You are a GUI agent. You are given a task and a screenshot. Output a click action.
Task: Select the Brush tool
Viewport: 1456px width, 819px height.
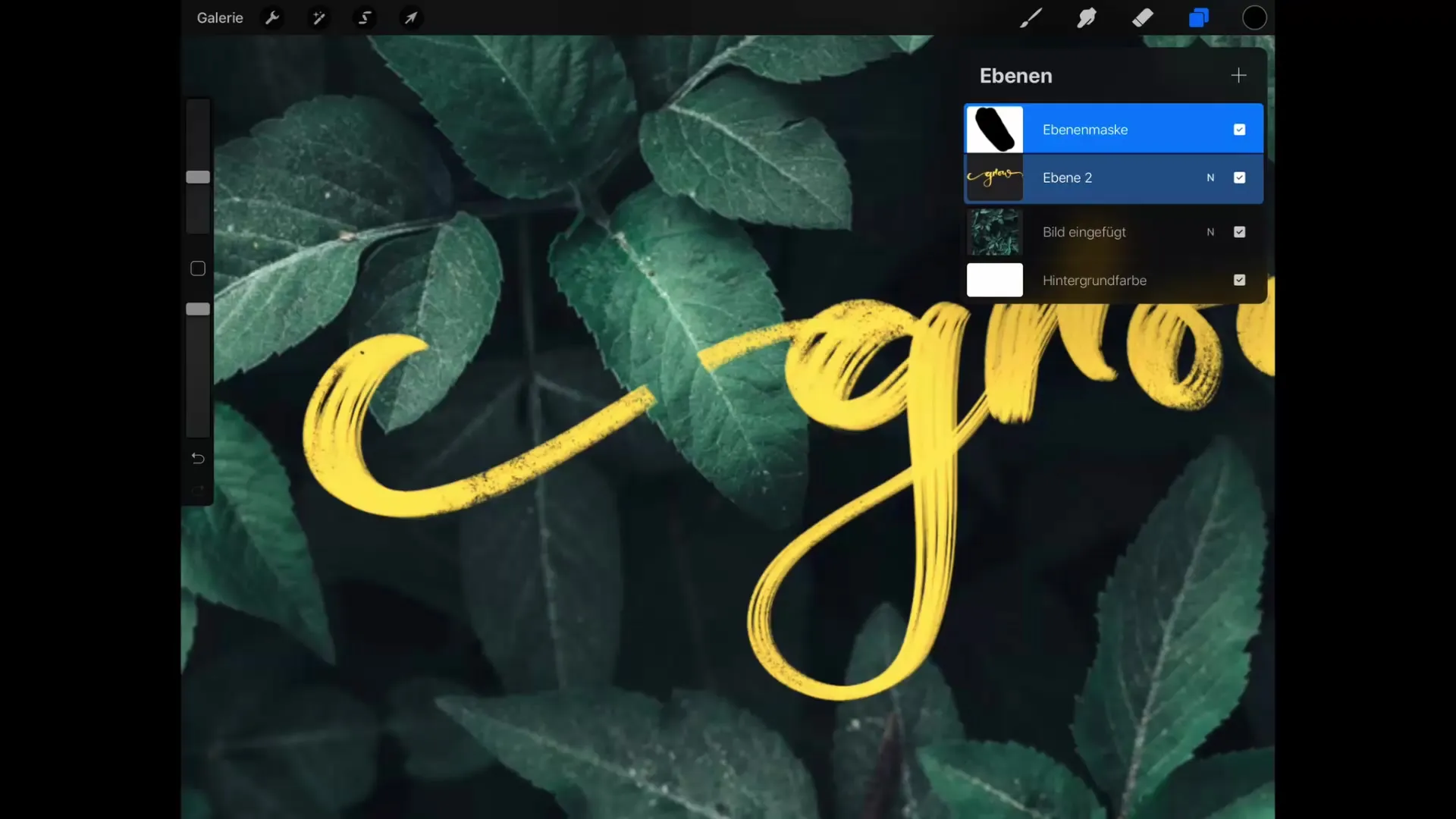click(x=1031, y=17)
